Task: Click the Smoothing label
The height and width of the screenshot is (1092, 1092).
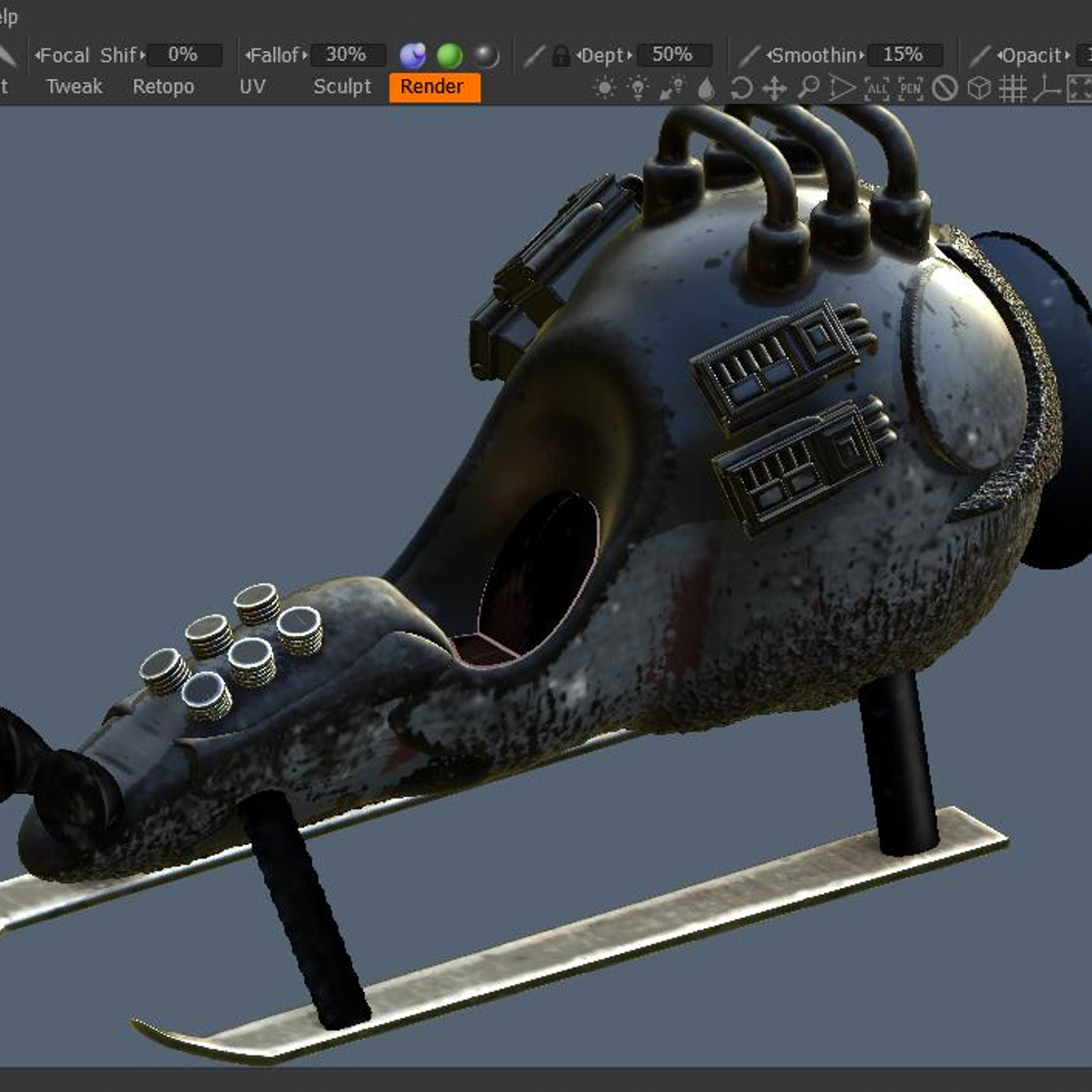Action: pos(815,55)
